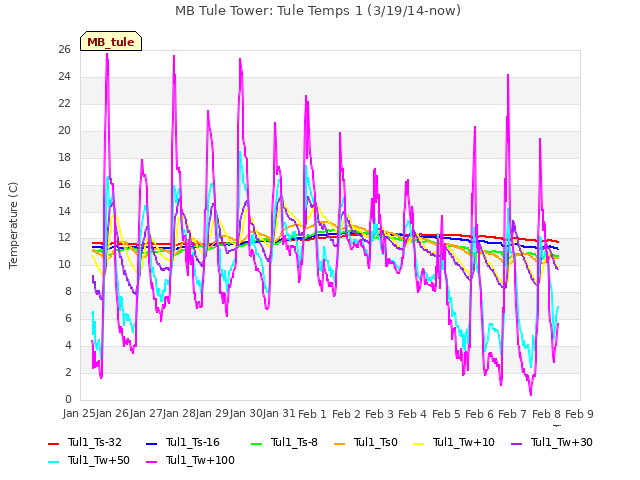Select the Tul1_Ts-32 legend label
This screenshot has width=640, height=480.
[x=95, y=442]
